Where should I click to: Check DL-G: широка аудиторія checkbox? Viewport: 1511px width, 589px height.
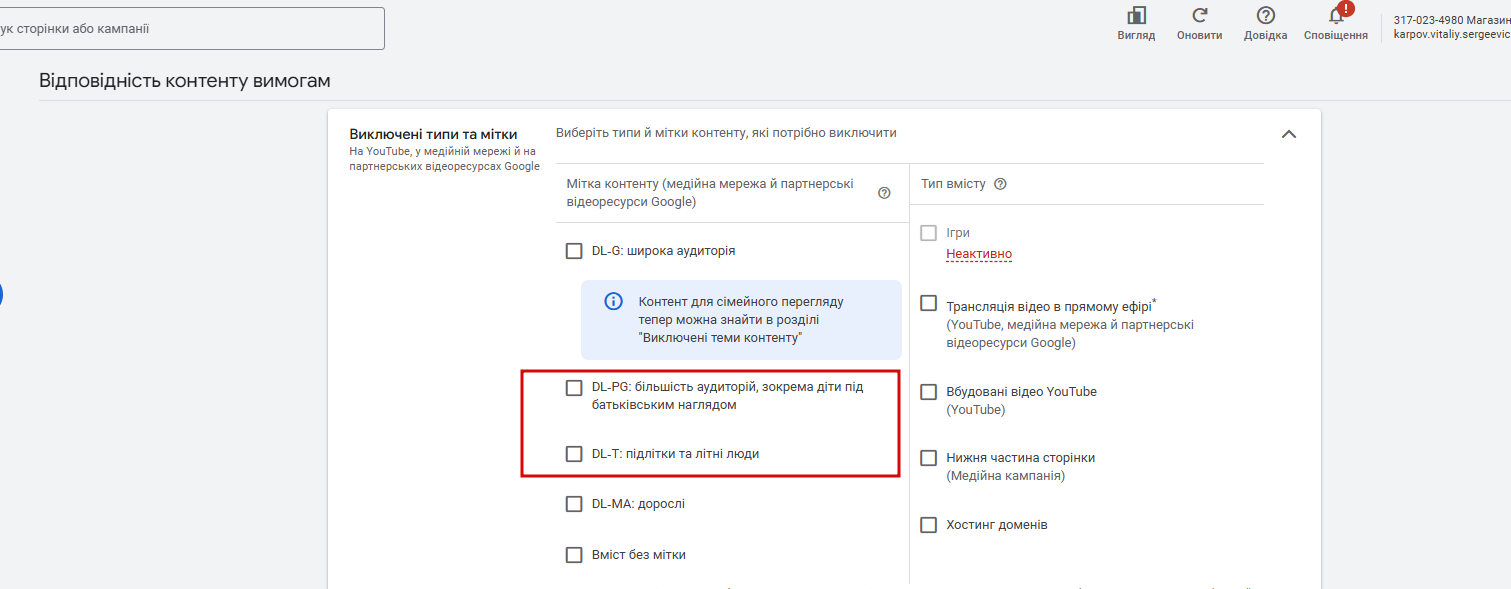(574, 251)
